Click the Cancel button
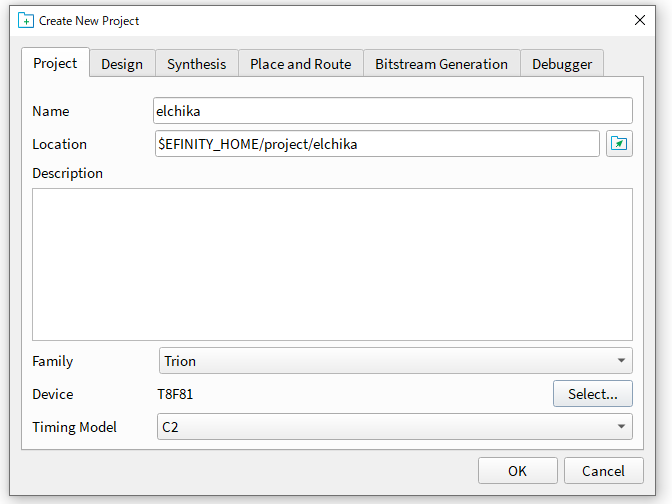Screen dimensions: 672x504 click(603, 471)
